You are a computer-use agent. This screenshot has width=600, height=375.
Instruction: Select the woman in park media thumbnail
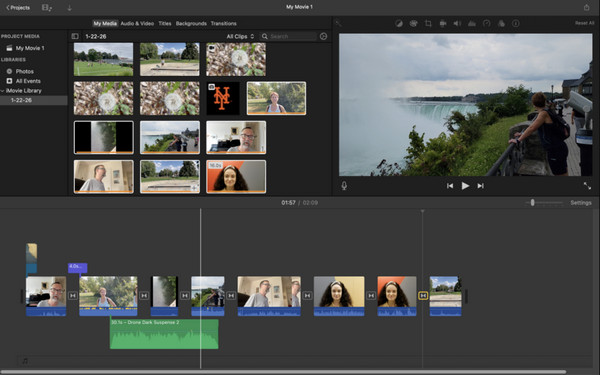[276, 98]
